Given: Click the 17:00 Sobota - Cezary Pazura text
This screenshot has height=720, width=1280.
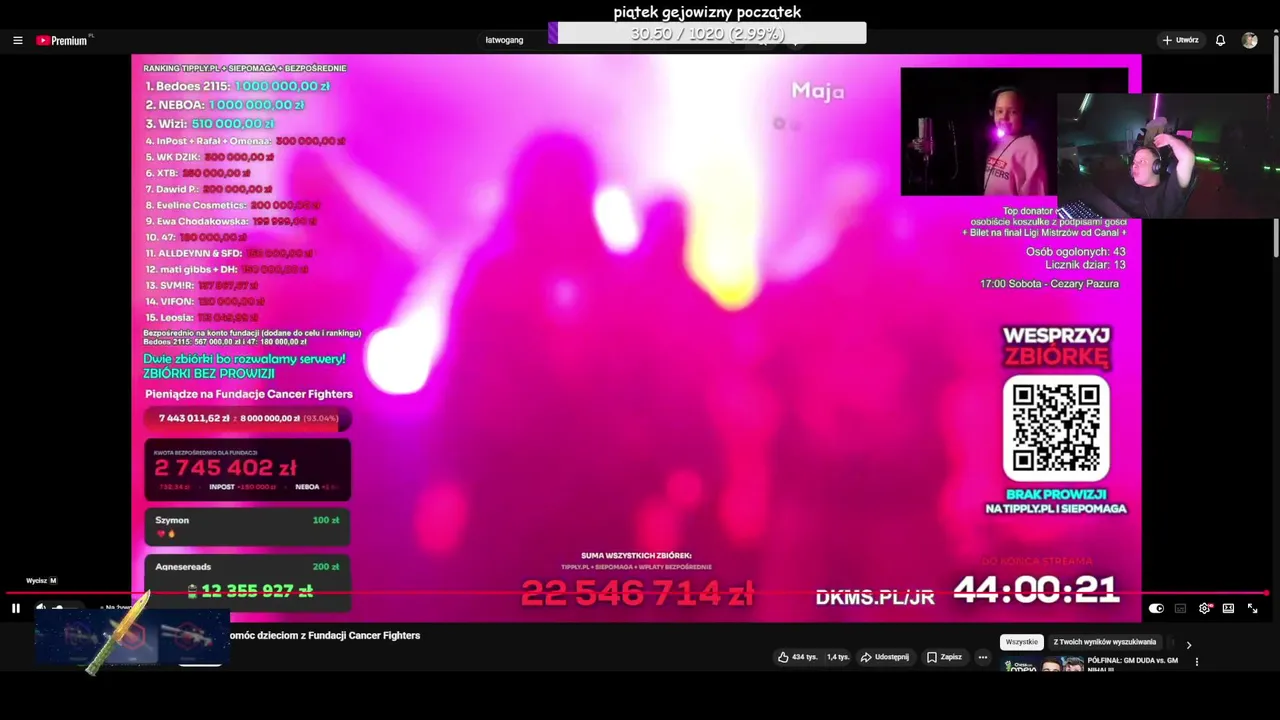Looking at the screenshot, I should click(1049, 284).
